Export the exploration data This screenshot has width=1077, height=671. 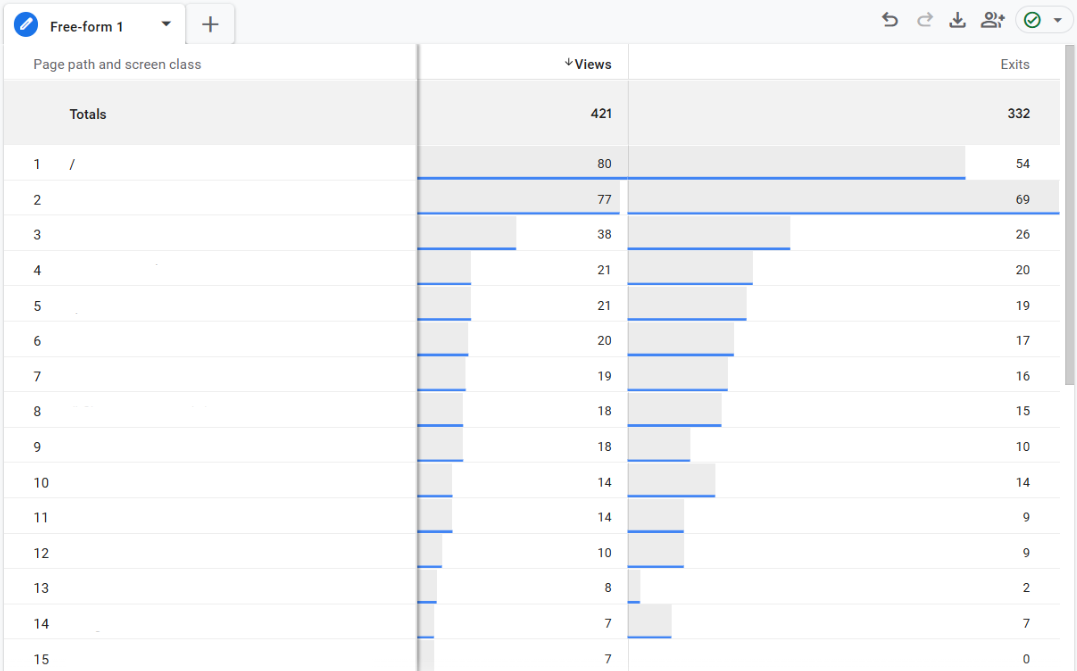point(957,19)
